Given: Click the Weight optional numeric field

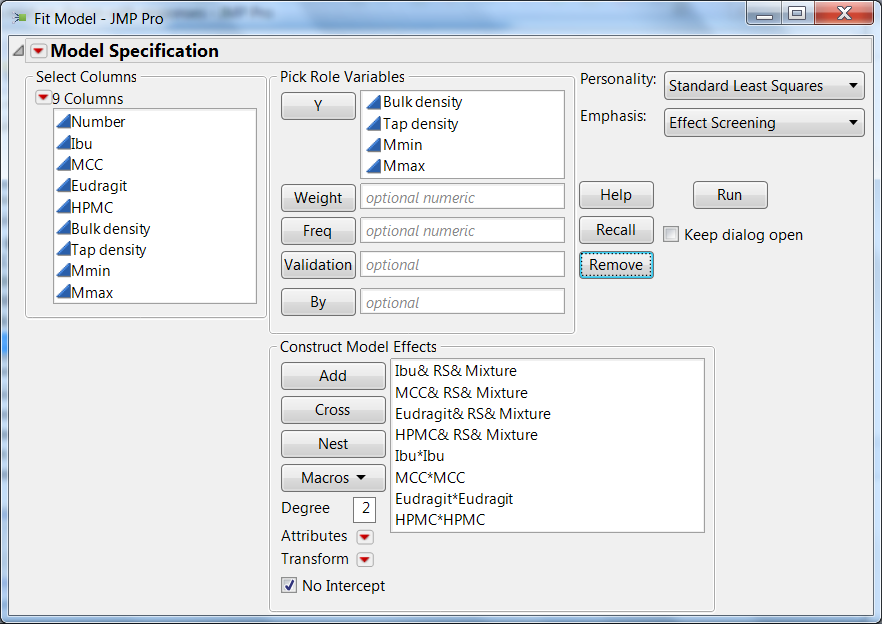Looking at the screenshot, I should [x=462, y=197].
